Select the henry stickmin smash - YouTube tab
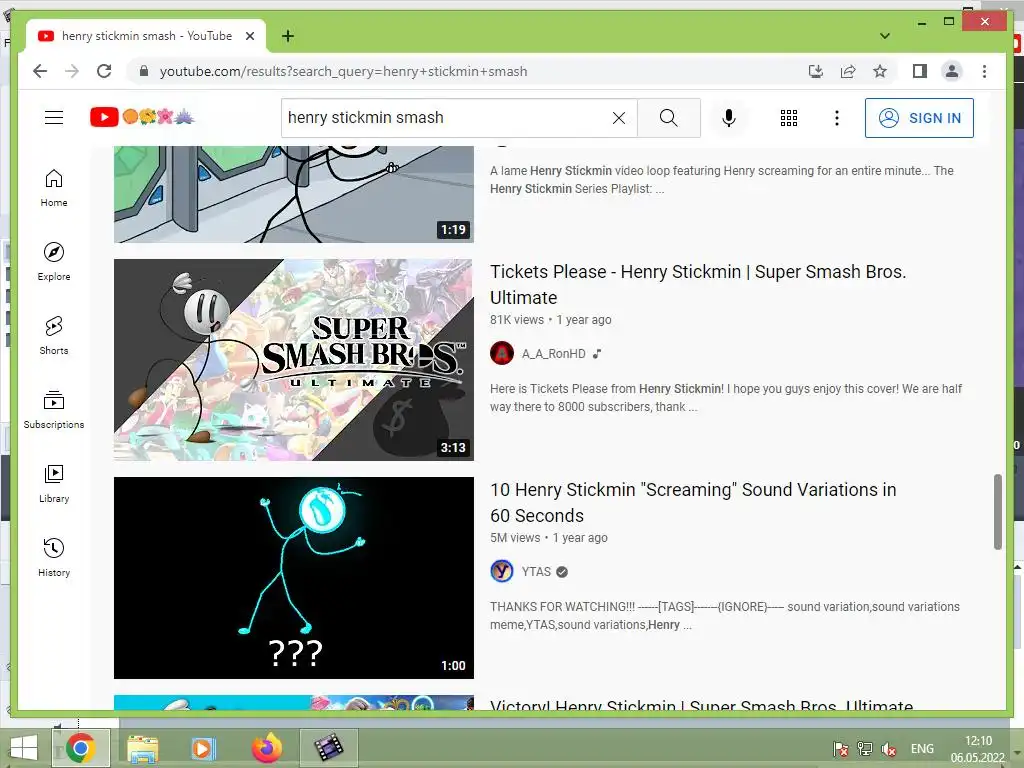 click(146, 36)
